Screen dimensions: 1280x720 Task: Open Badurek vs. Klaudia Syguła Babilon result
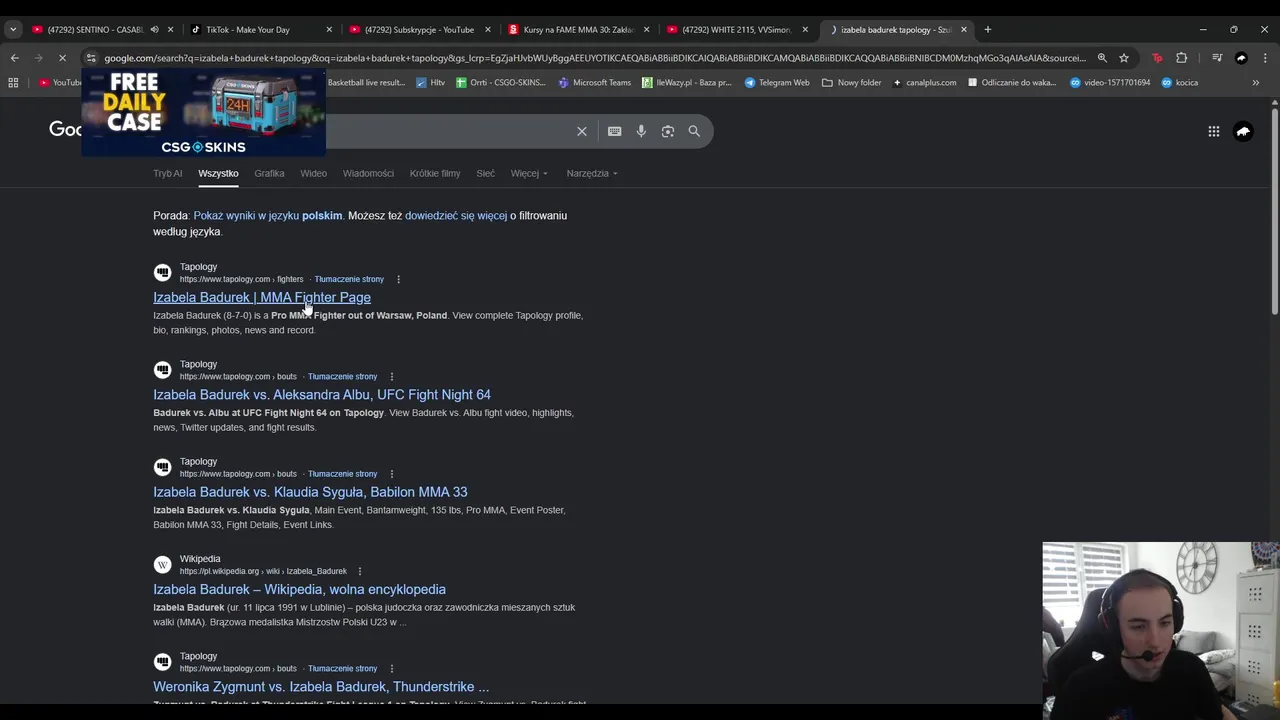(310, 492)
